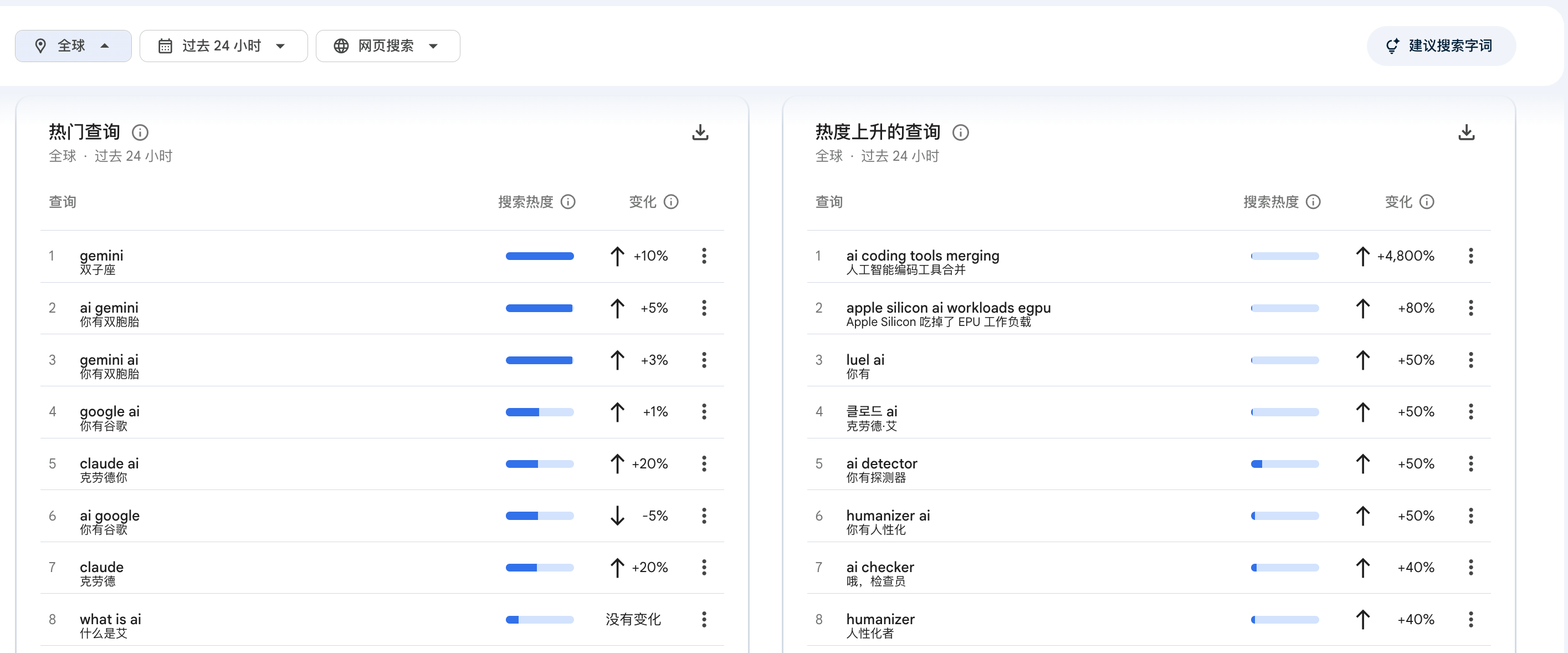This screenshot has width=1568, height=653.
Task: Select ai coding tools merging query
Action: coord(923,256)
